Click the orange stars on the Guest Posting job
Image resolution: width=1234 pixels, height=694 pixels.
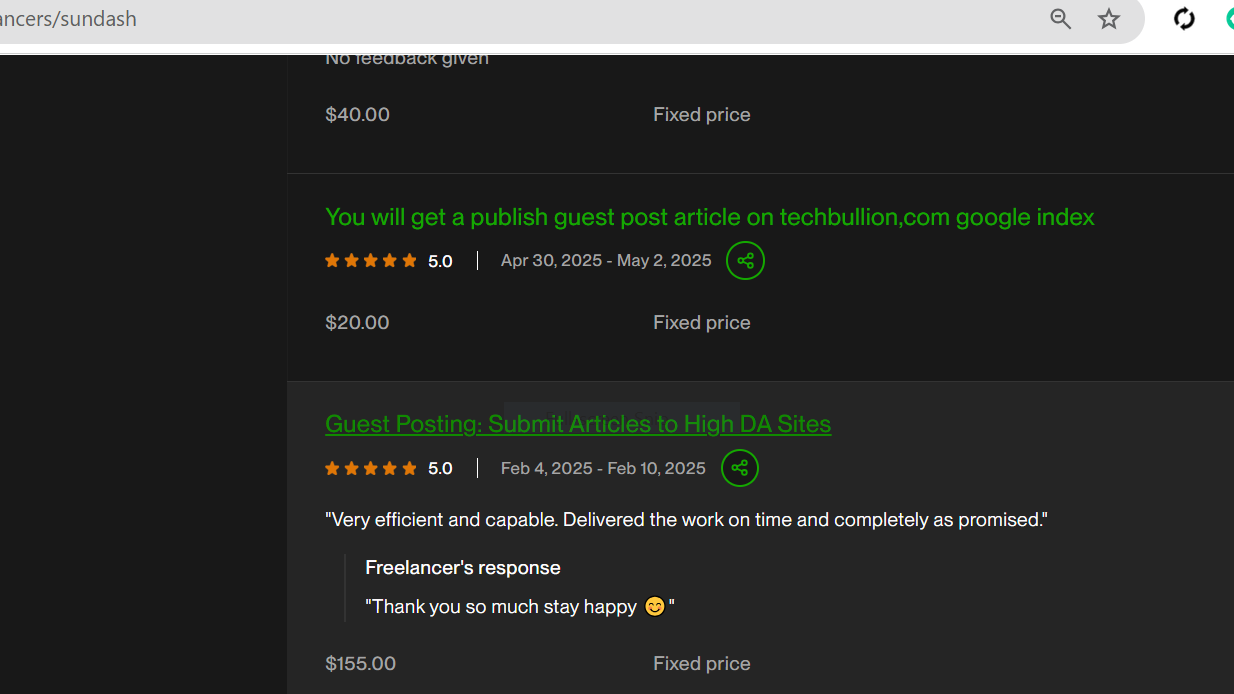[x=371, y=468]
